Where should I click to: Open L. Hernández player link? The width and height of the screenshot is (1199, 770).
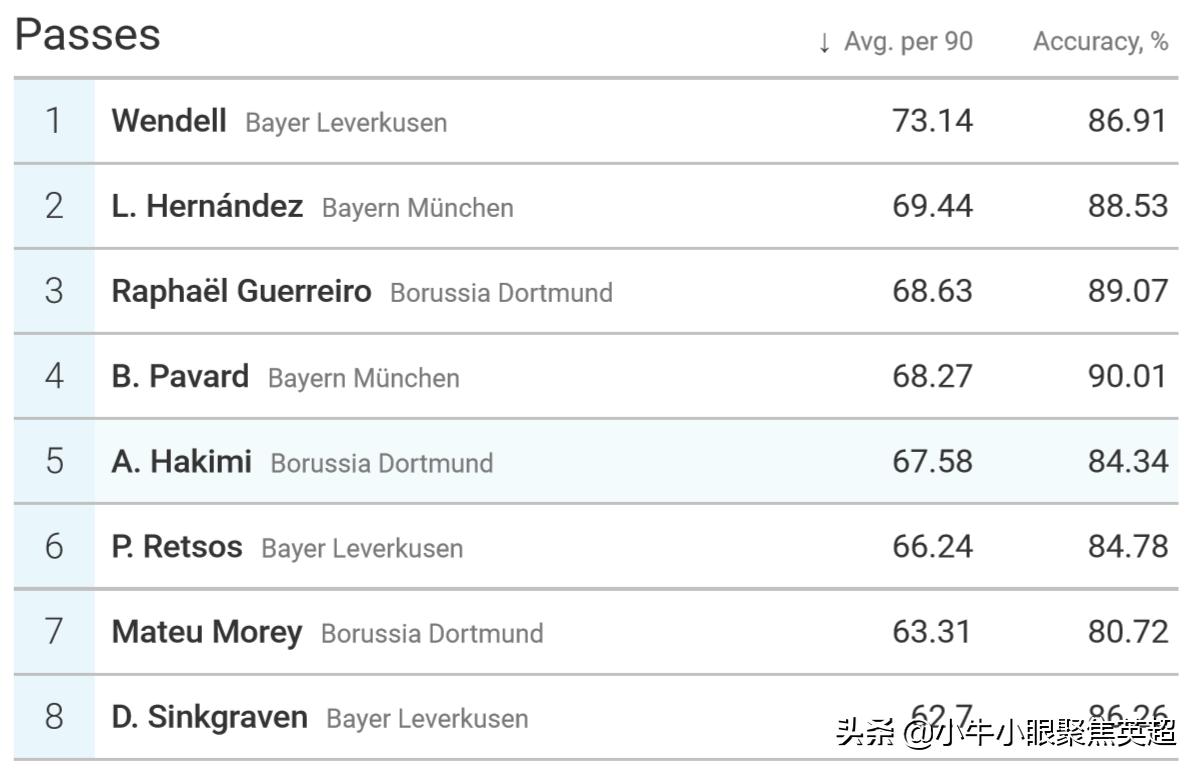207,206
